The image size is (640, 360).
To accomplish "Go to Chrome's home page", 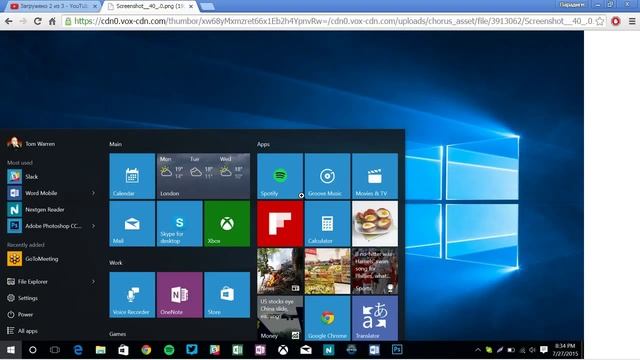I will [52, 21].
